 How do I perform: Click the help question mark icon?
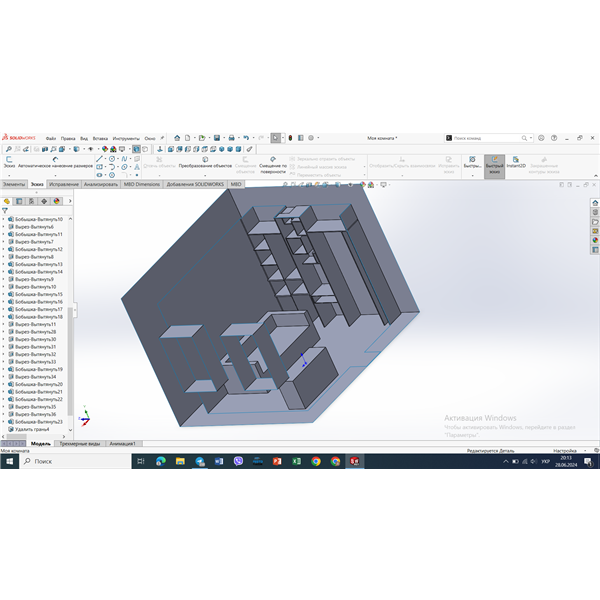[554, 138]
